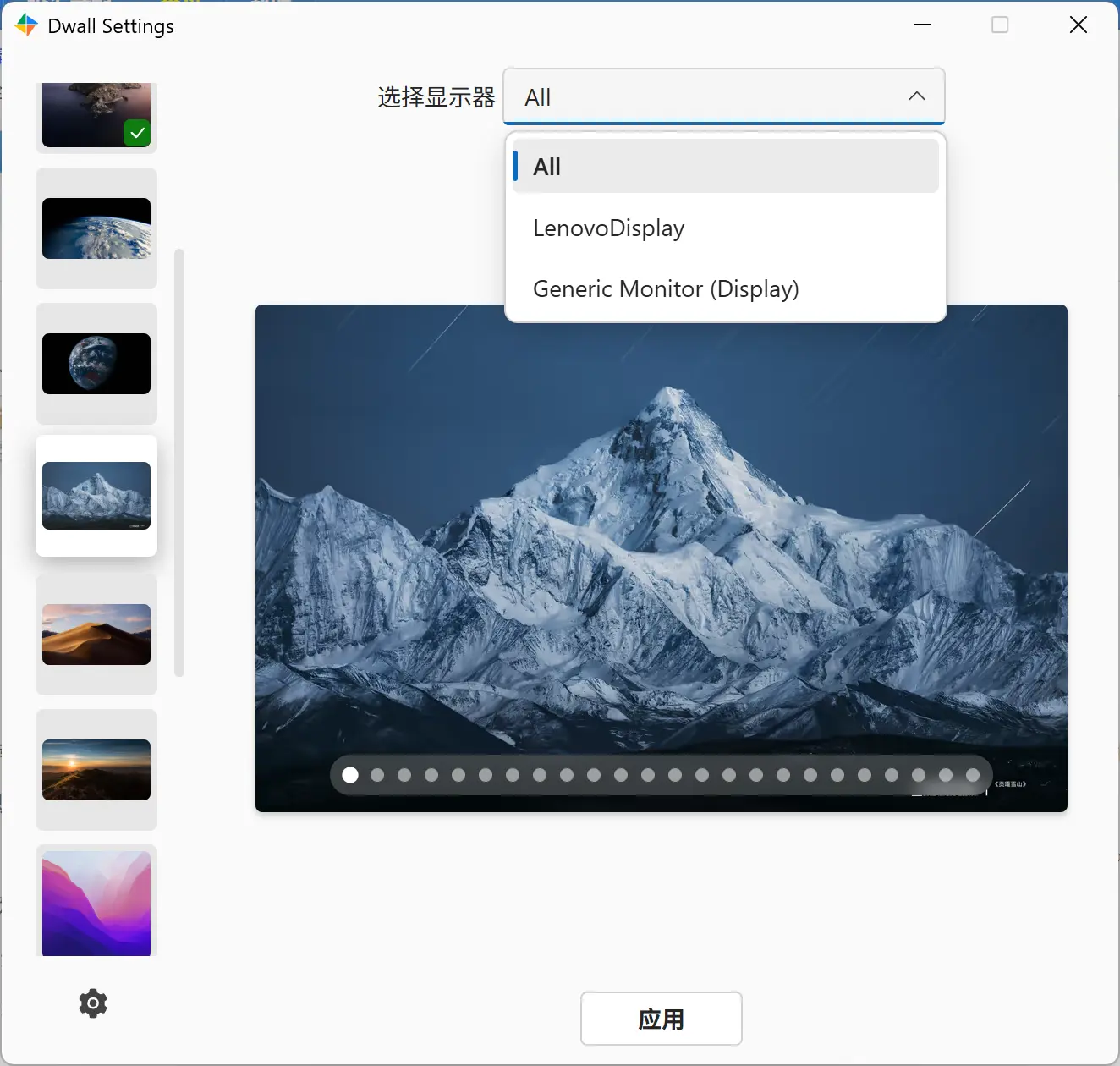Select the dark earth globe wallpaper

(x=96, y=364)
